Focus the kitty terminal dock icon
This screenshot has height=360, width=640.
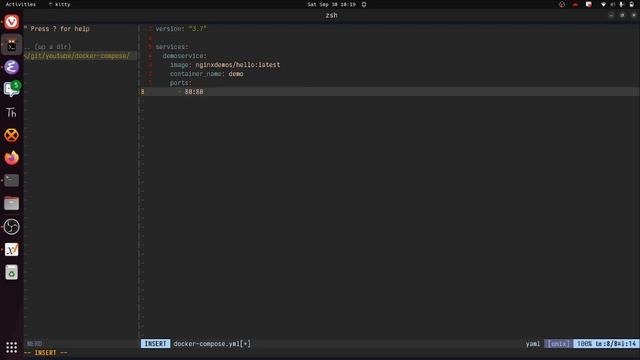(x=11, y=45)
